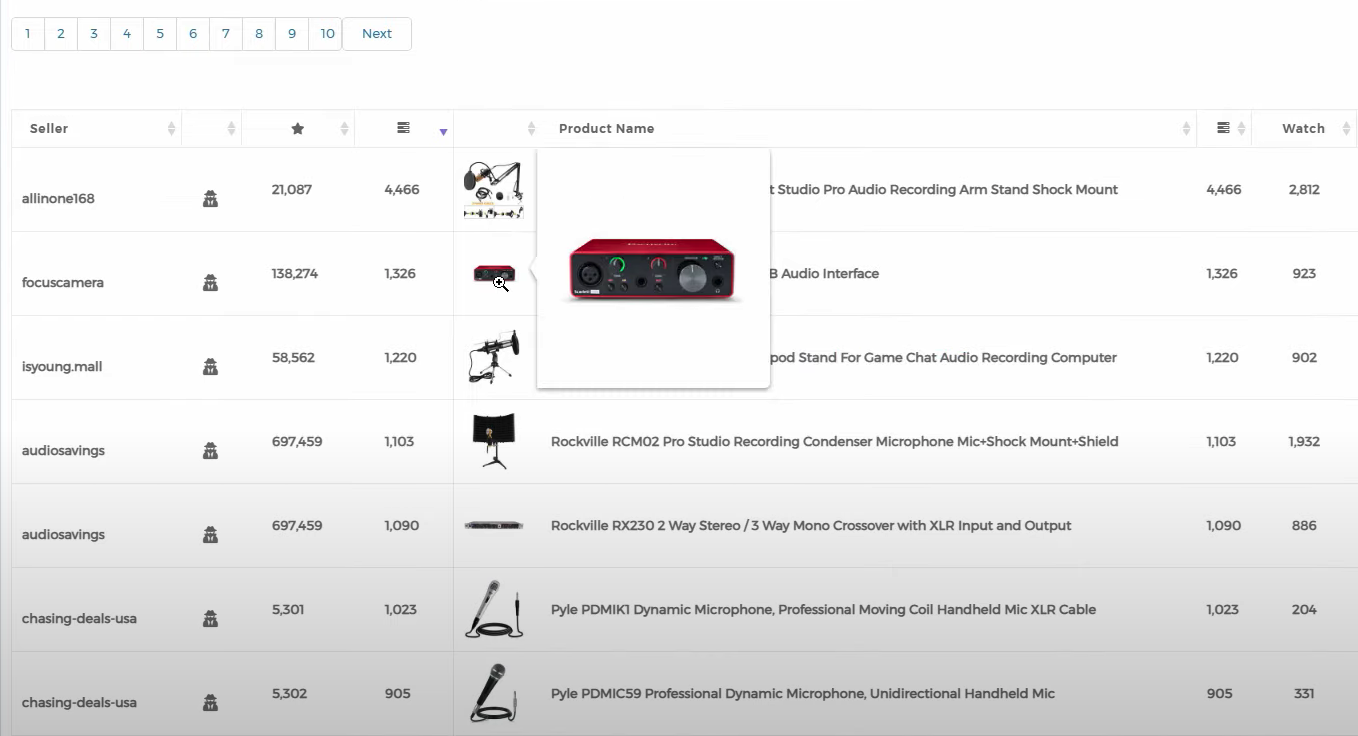Go to page 7
The width and height of the screenshot is (1358, 736).
pyautogui.click(x=226, y=34)
